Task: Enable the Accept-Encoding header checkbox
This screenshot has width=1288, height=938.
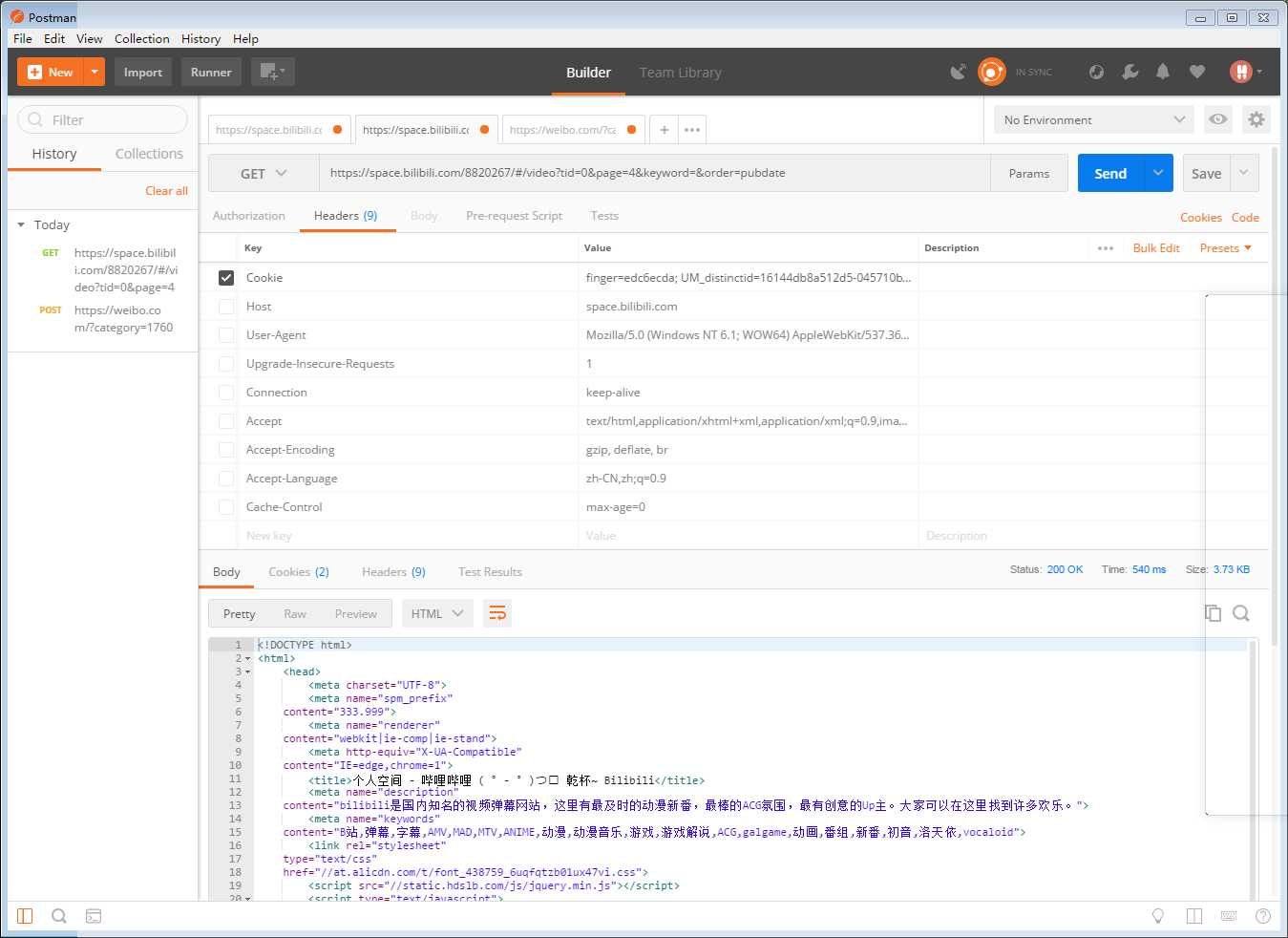Action: [226, 450]
